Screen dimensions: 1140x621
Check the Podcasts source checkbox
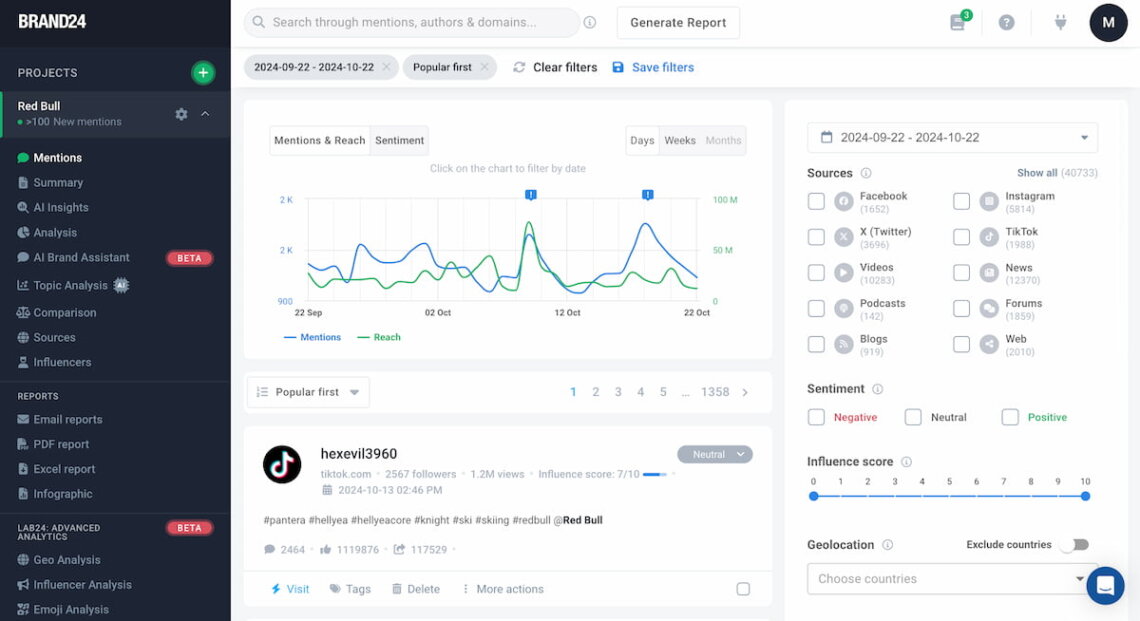(816, 308)
